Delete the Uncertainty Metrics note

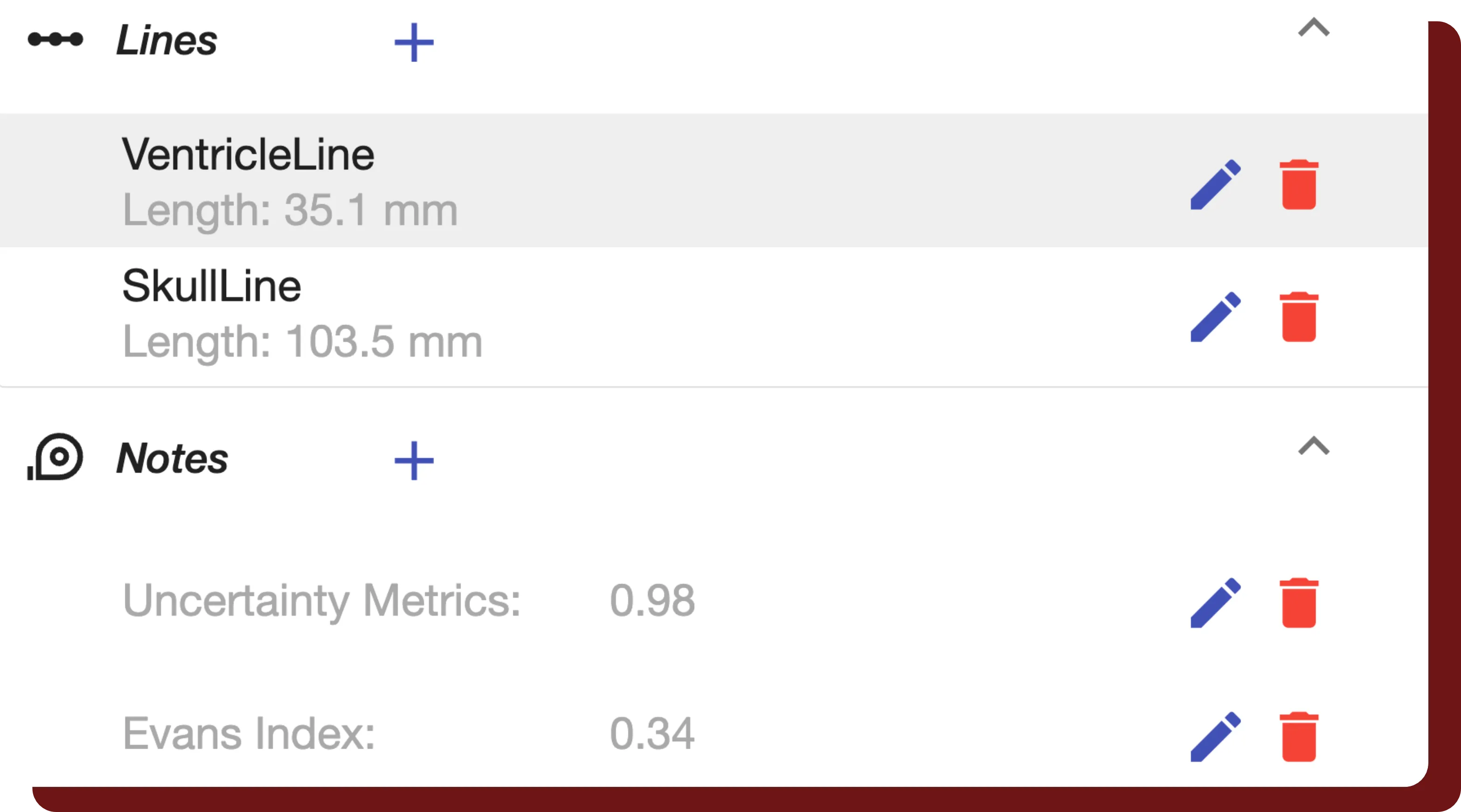click(x=1299, y=603)
